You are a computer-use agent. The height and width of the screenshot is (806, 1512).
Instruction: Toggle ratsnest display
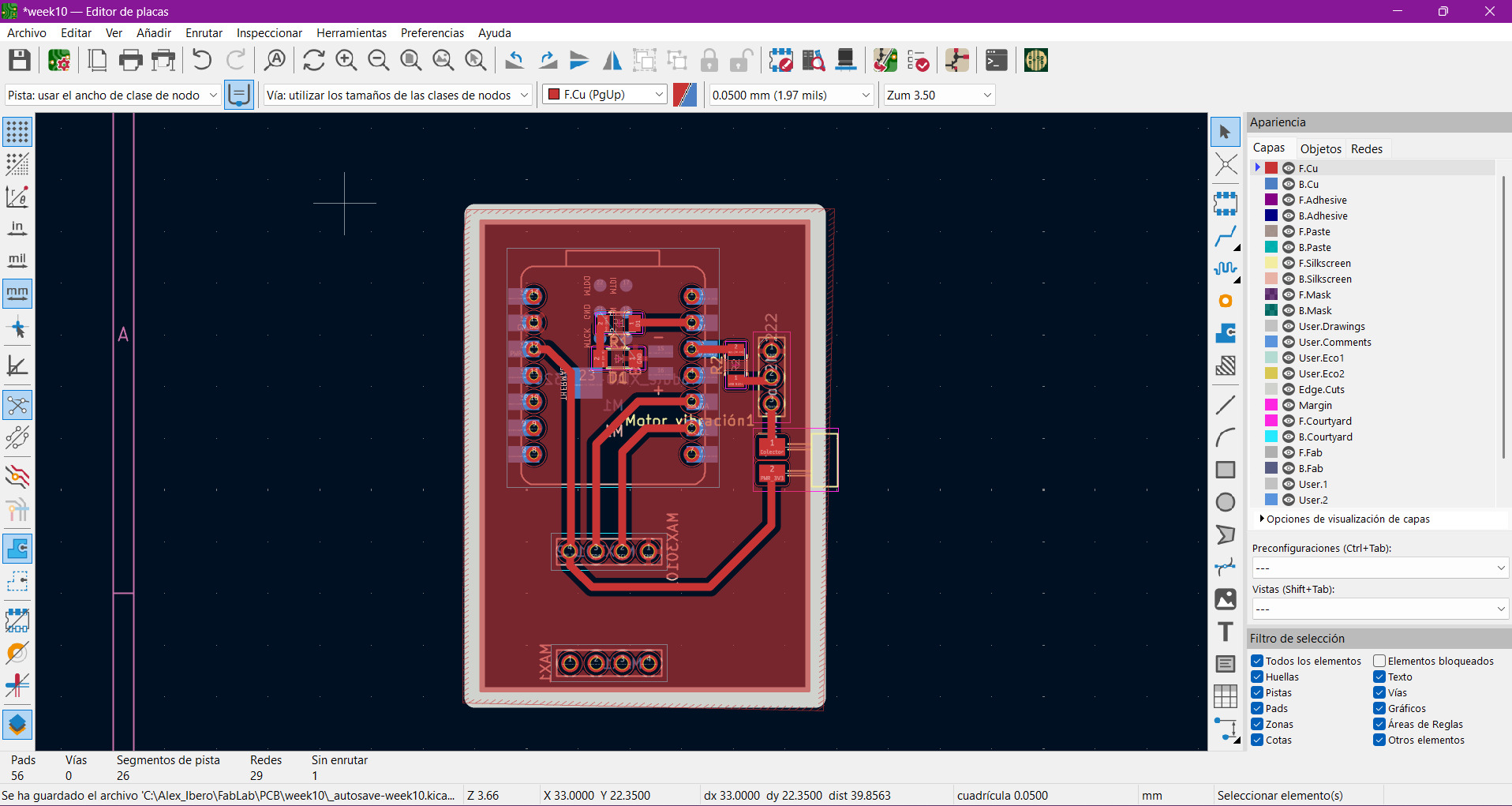pyautogui.click(x=17, y=405)
